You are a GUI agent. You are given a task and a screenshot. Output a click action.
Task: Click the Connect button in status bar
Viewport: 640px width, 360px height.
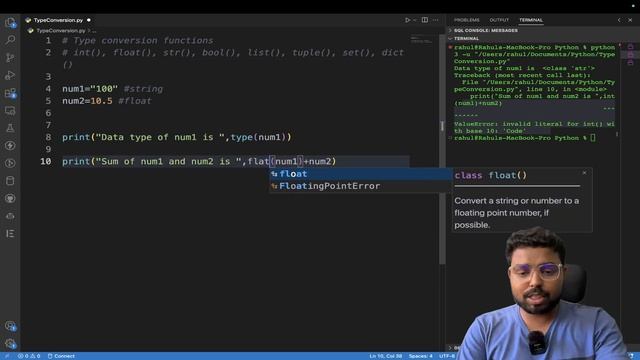click(61, 356)
